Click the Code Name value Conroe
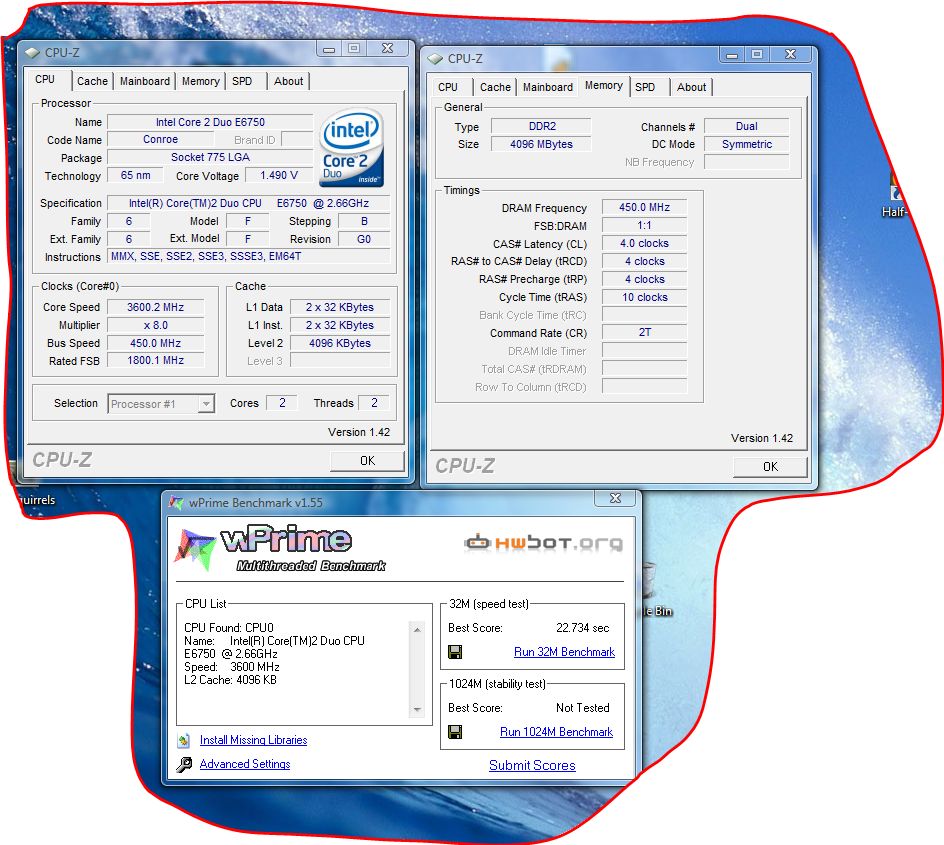The image size is (944, 845). point(160,139)
